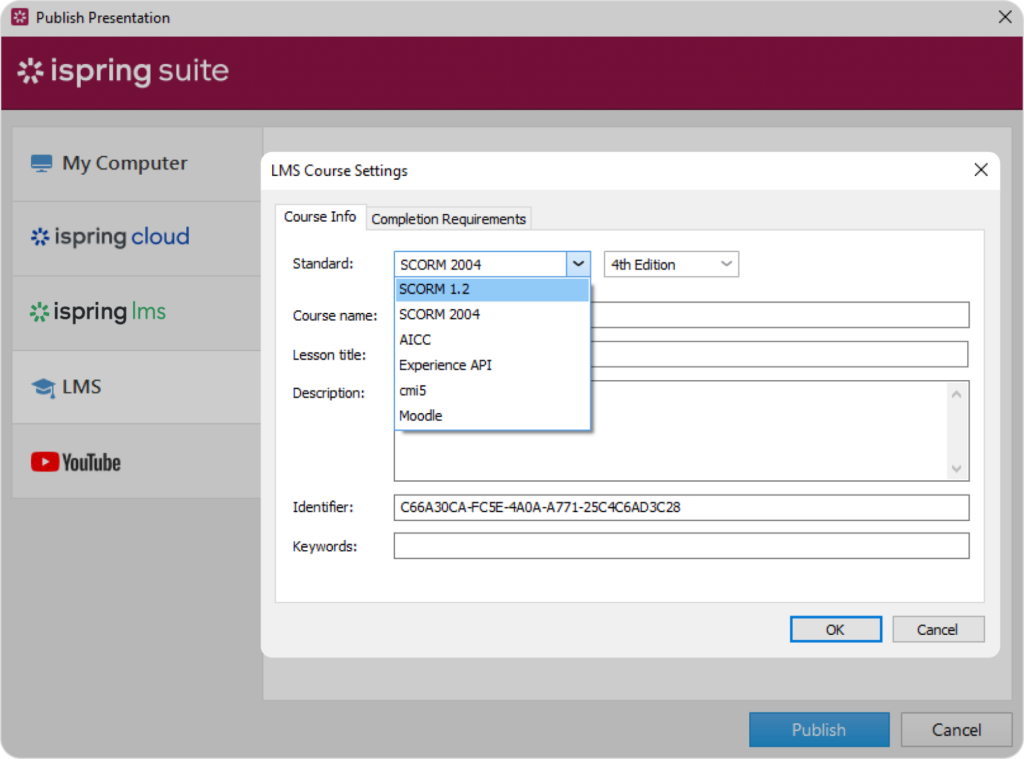Click the YouTube play logo icon
Viewport: 1024px width, 759px height.
click(x=44, y=462)
